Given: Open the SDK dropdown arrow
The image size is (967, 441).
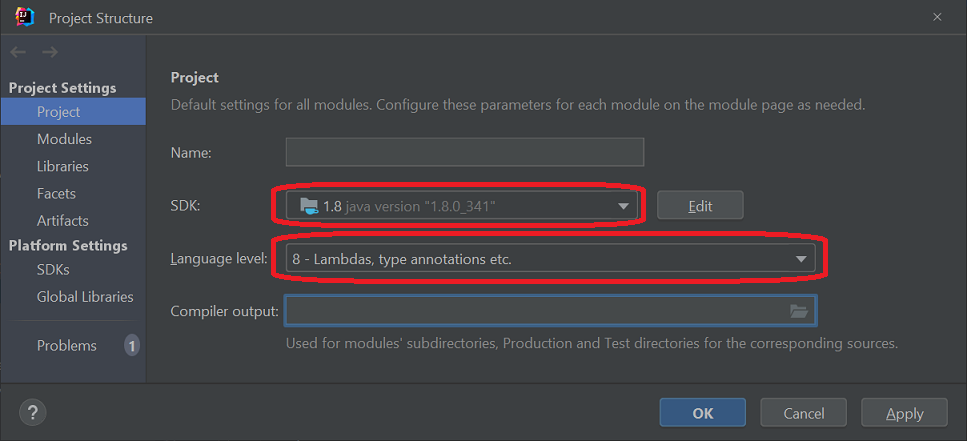Looking at the screenshot, I should pos(624,206).
